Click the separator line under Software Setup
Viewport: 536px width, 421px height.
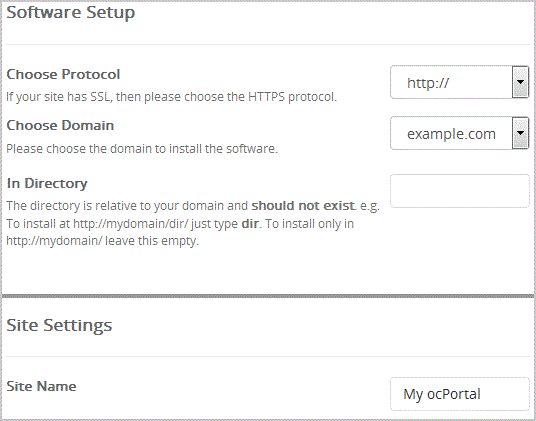tap(268, 44)
